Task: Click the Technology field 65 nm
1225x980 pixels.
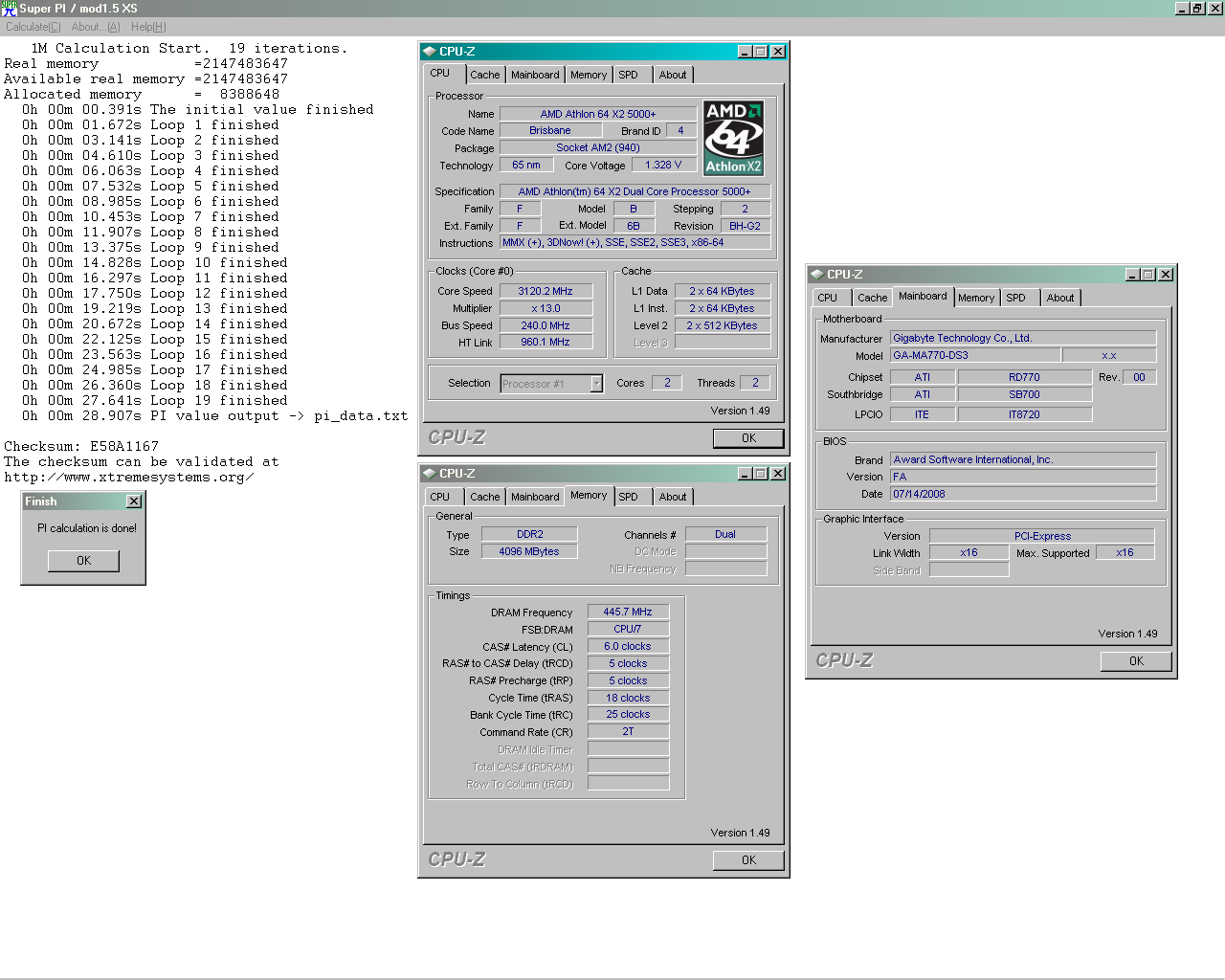Action: [526, 166]
